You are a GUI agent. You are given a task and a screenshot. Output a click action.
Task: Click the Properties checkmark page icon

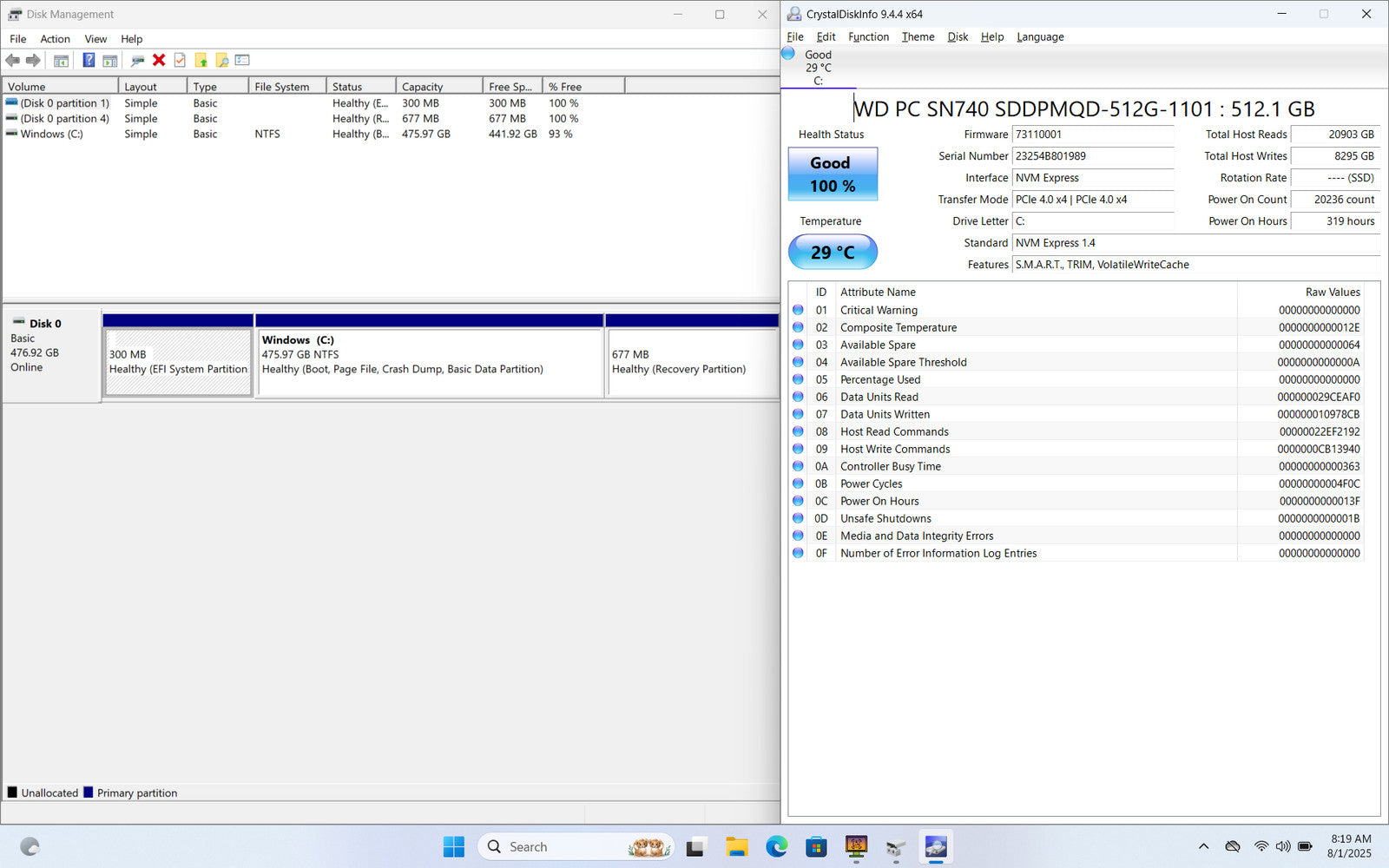tap(180, 61)
